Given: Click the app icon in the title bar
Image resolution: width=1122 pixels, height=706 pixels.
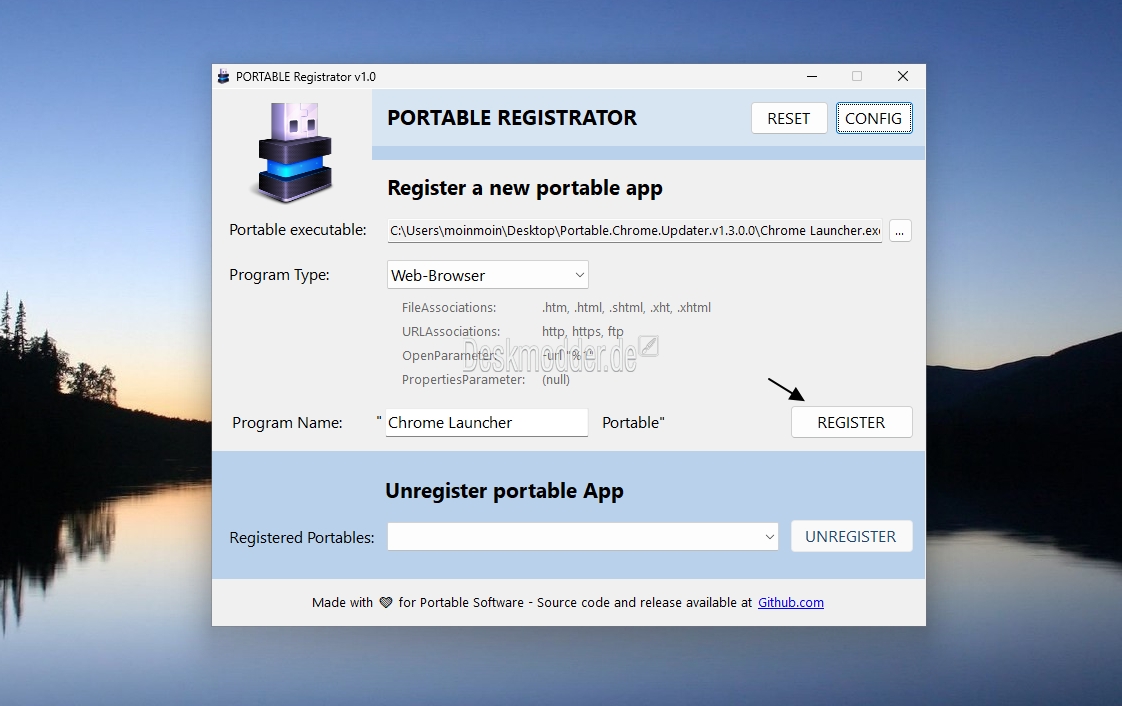Looking at the screenshot, I should (x=223, y=77).
